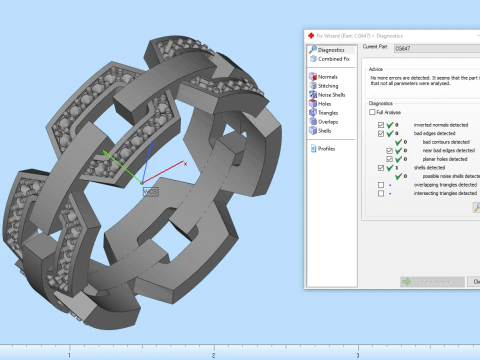Click the green check next to inverted normals
Screen dimensions: 480x360
[x=390, y=125]
